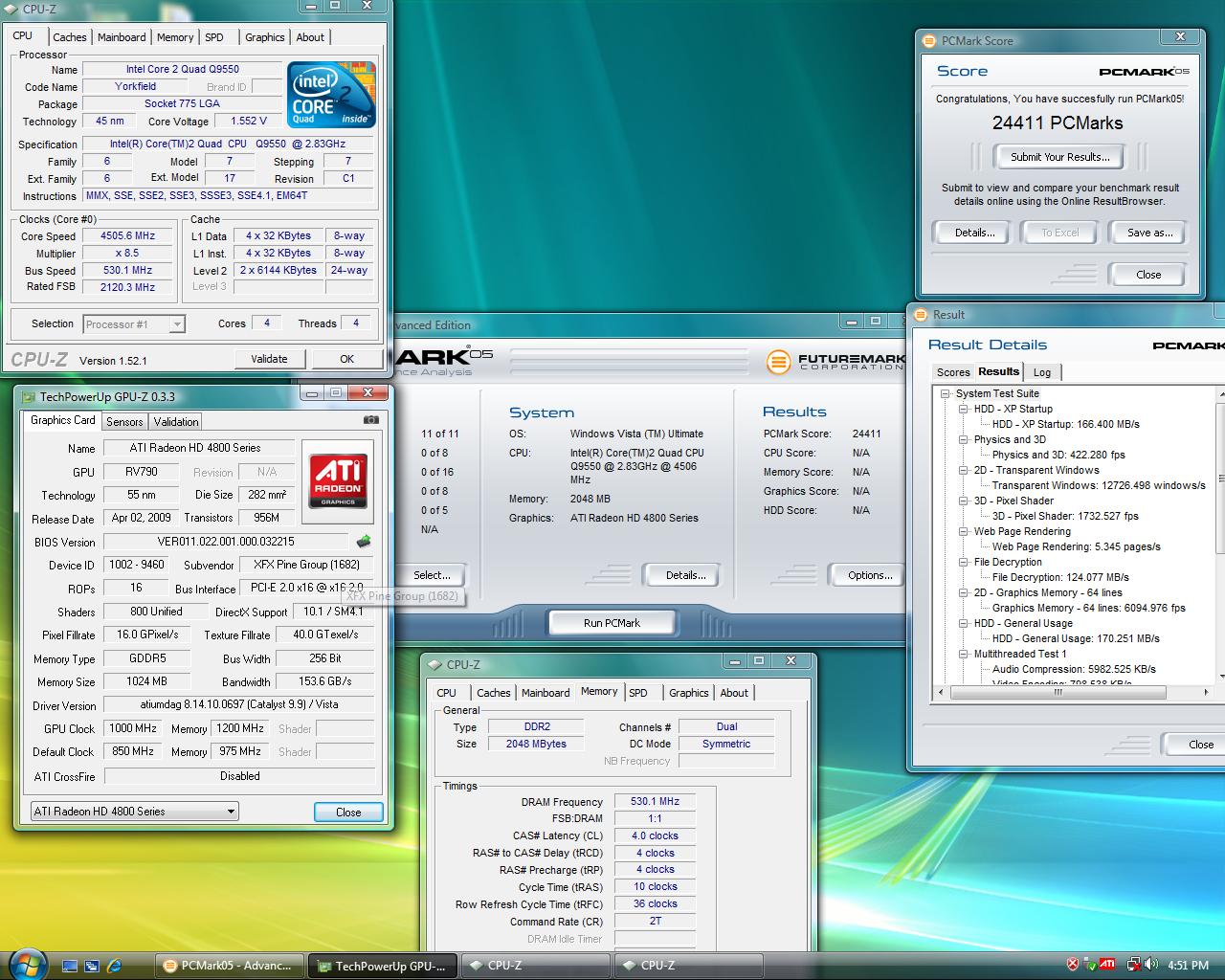This screenshot has width=1225, height=980.
Task: Click the network connection tray icon
Action: (1134, 965)
